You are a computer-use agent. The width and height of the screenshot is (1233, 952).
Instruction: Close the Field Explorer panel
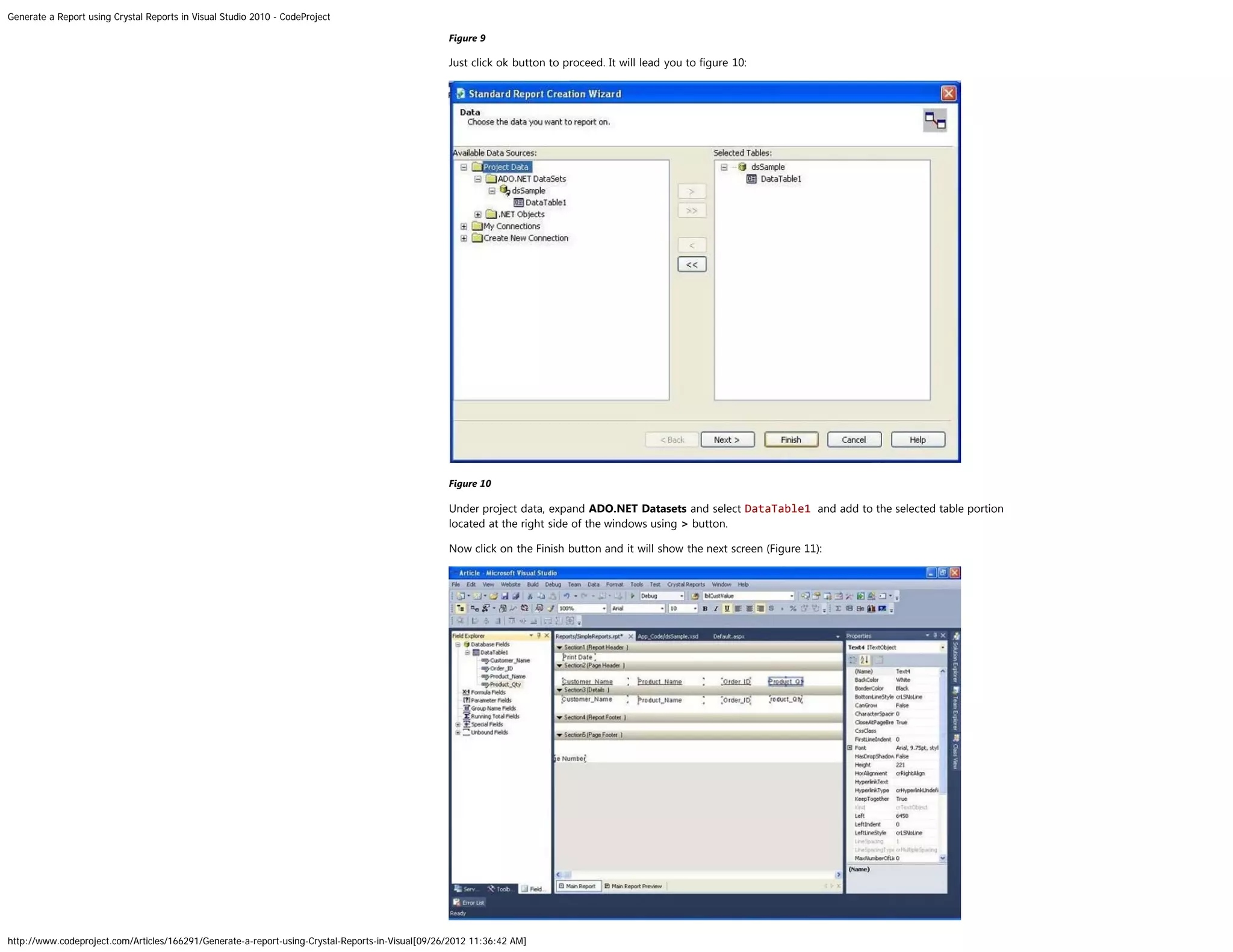547,635
